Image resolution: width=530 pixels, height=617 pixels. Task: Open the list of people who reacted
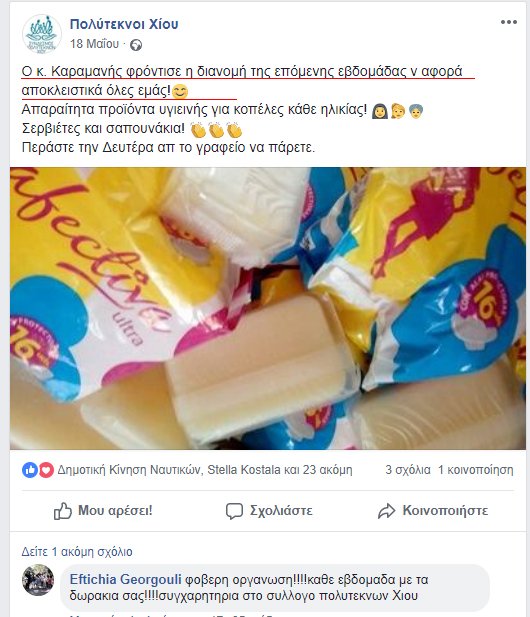[205, 470]
